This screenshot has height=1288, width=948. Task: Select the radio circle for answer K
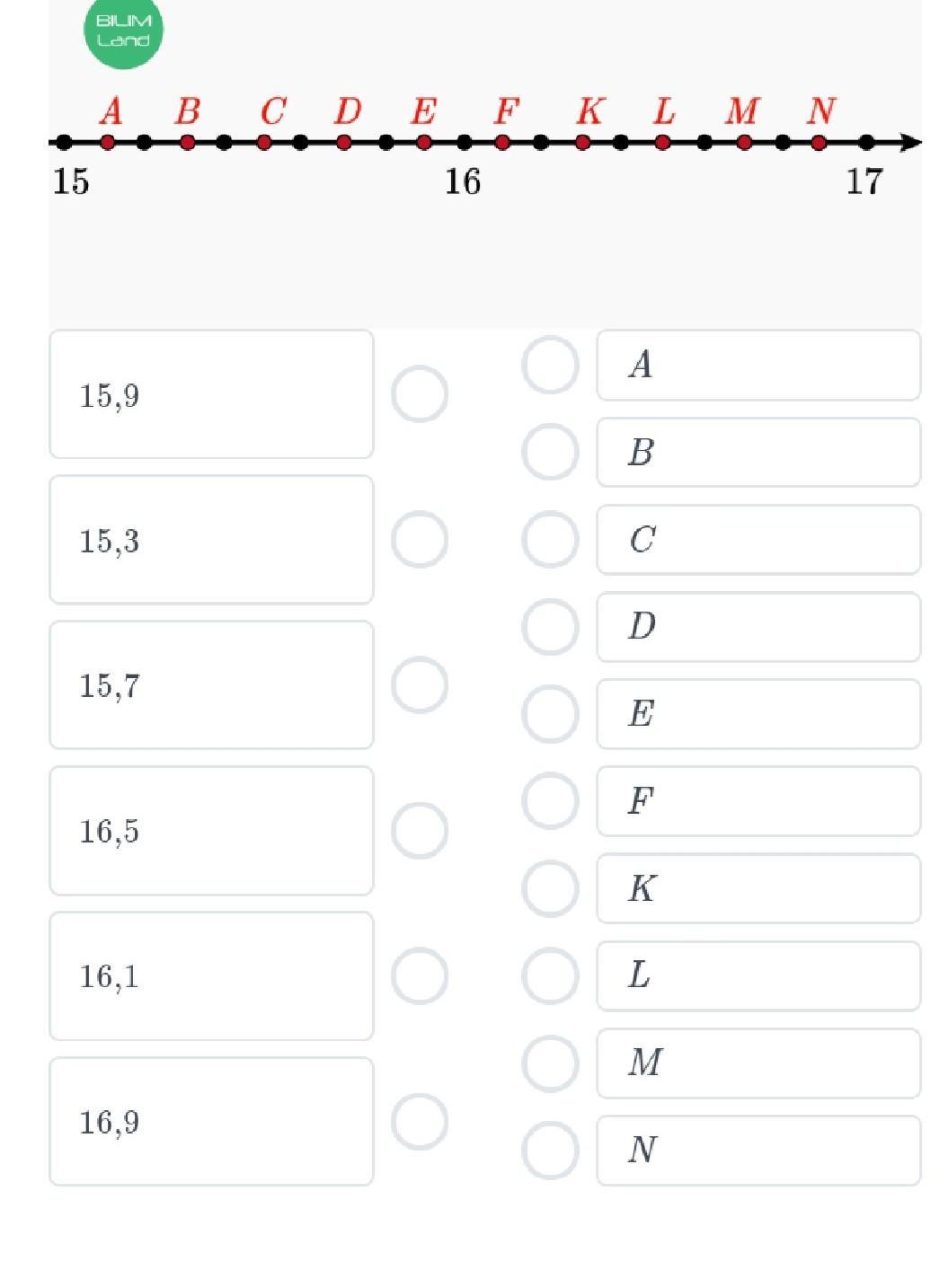550,888
